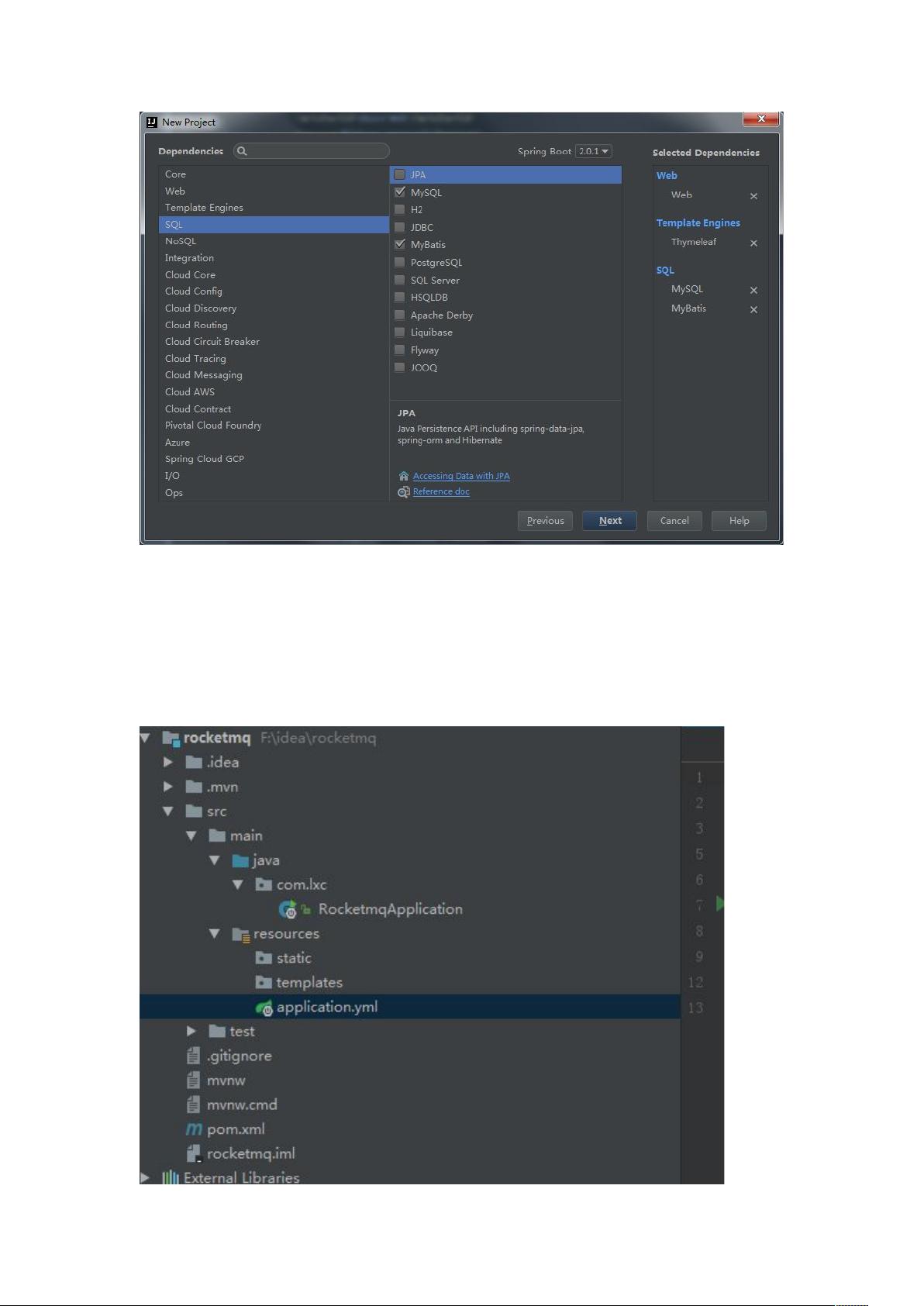Click the Next button
The height and width of the screenshot is (1306, 924).
click(609, 521)
